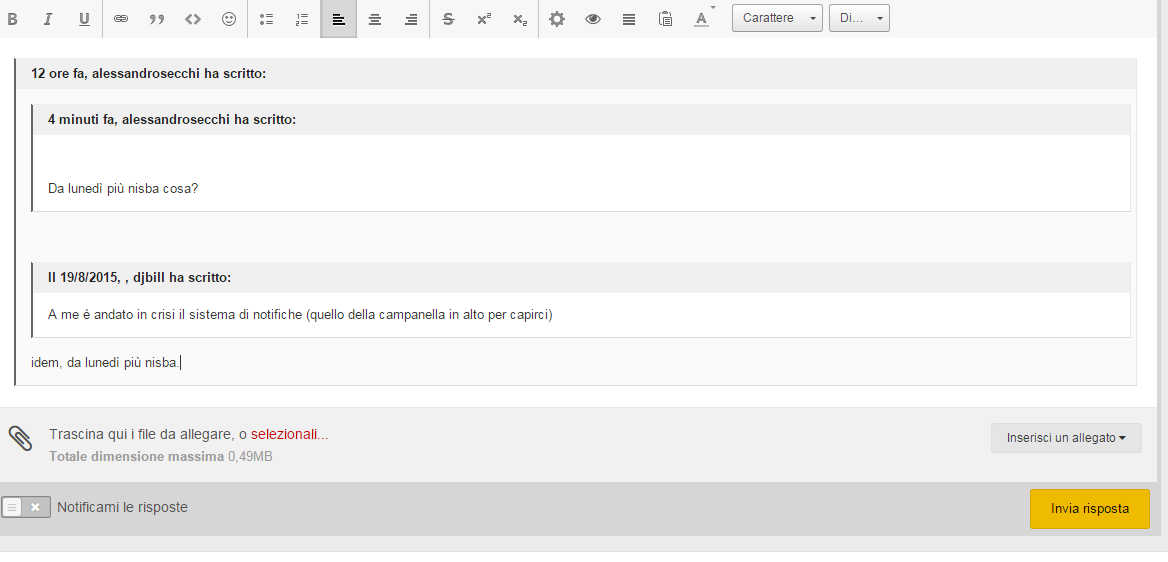The height and width of the screenshot is (562, 1168).
Task: Insert a quote block
Action: (157, 19)
